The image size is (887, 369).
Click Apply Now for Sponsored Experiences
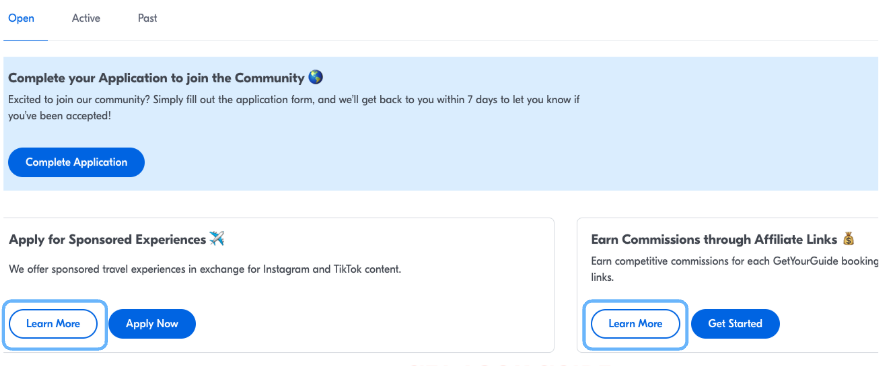click(x=152, y=324)
